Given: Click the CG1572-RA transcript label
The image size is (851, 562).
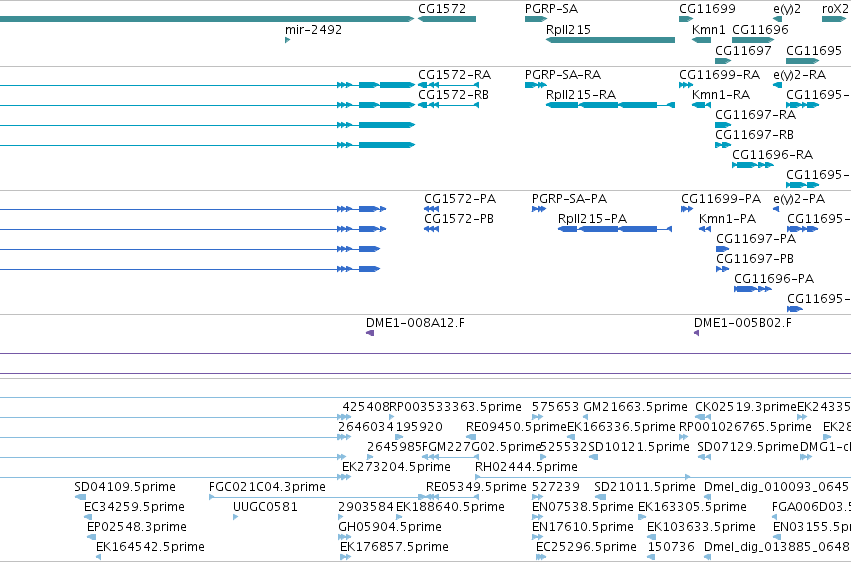Looking at the screenshot, I should [x=454, y=74].
